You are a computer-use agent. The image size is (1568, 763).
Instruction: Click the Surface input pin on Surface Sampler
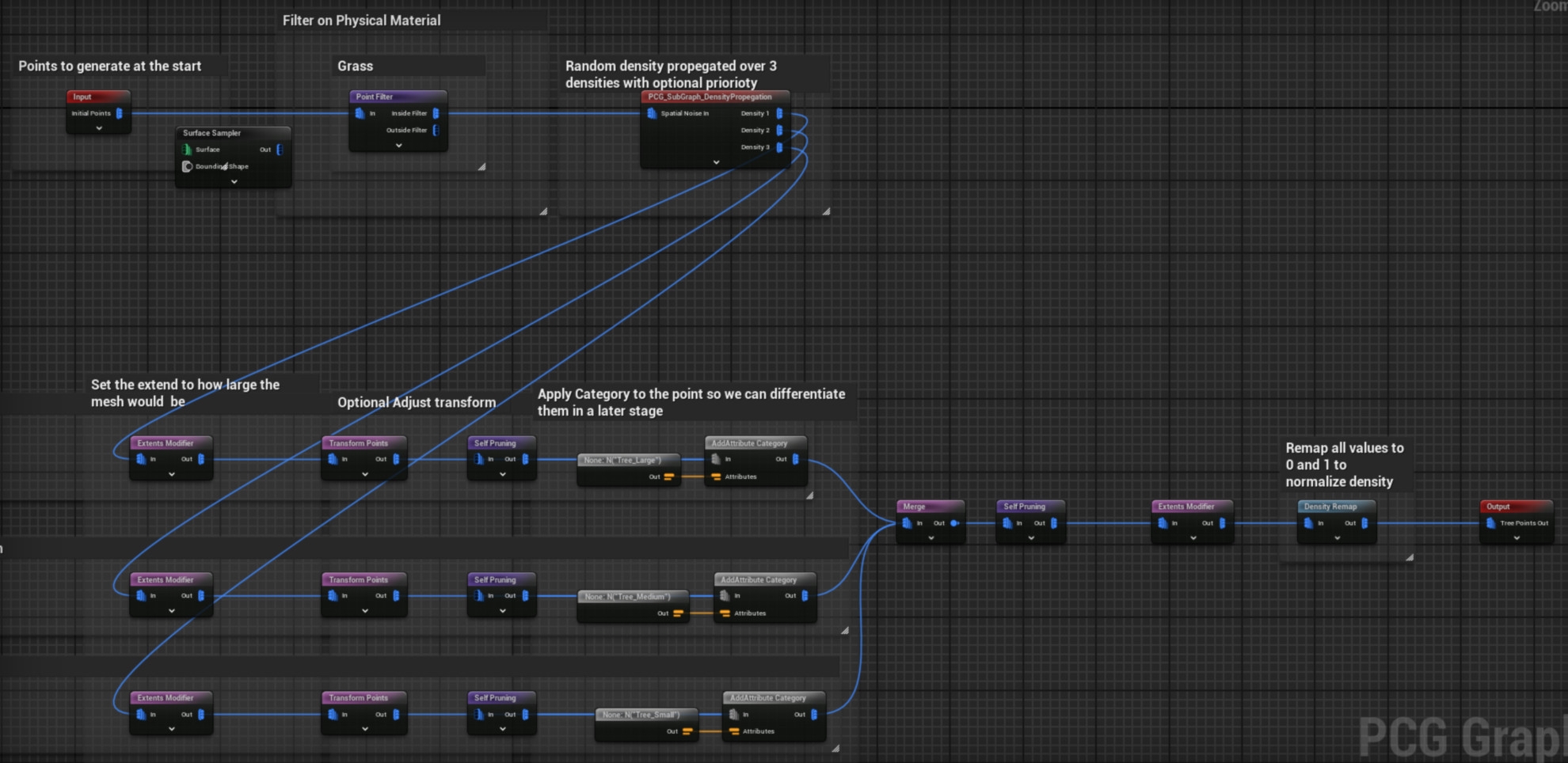[x=188, y=150]
